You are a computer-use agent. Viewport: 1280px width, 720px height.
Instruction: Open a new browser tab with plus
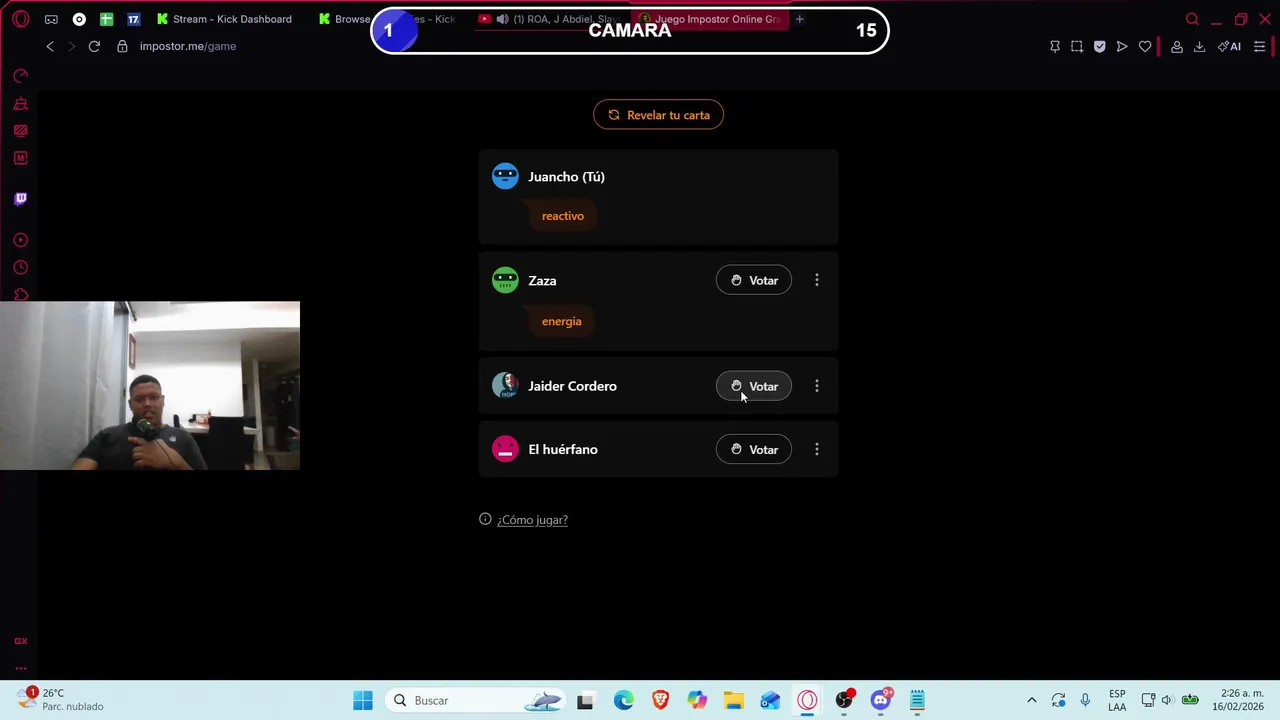pos(799,19)
